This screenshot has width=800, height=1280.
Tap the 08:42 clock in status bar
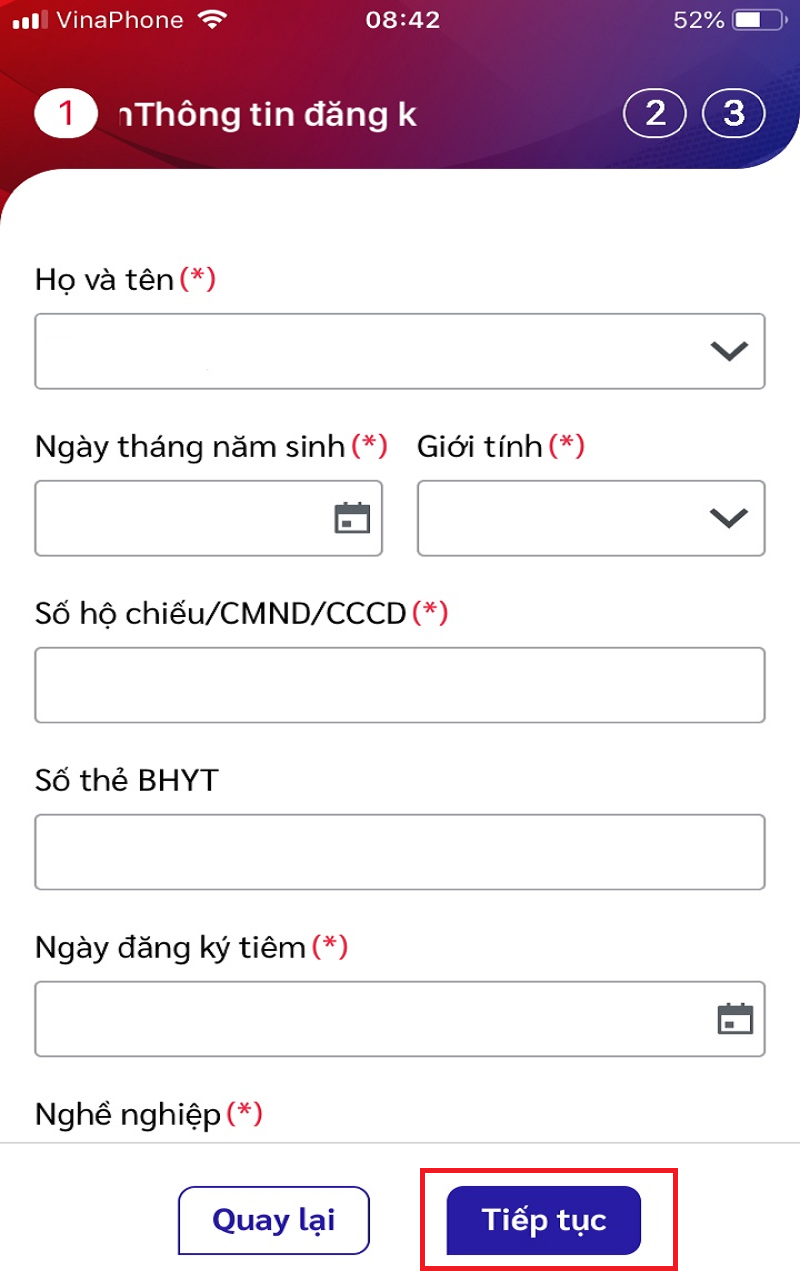[x=402, y=20]
